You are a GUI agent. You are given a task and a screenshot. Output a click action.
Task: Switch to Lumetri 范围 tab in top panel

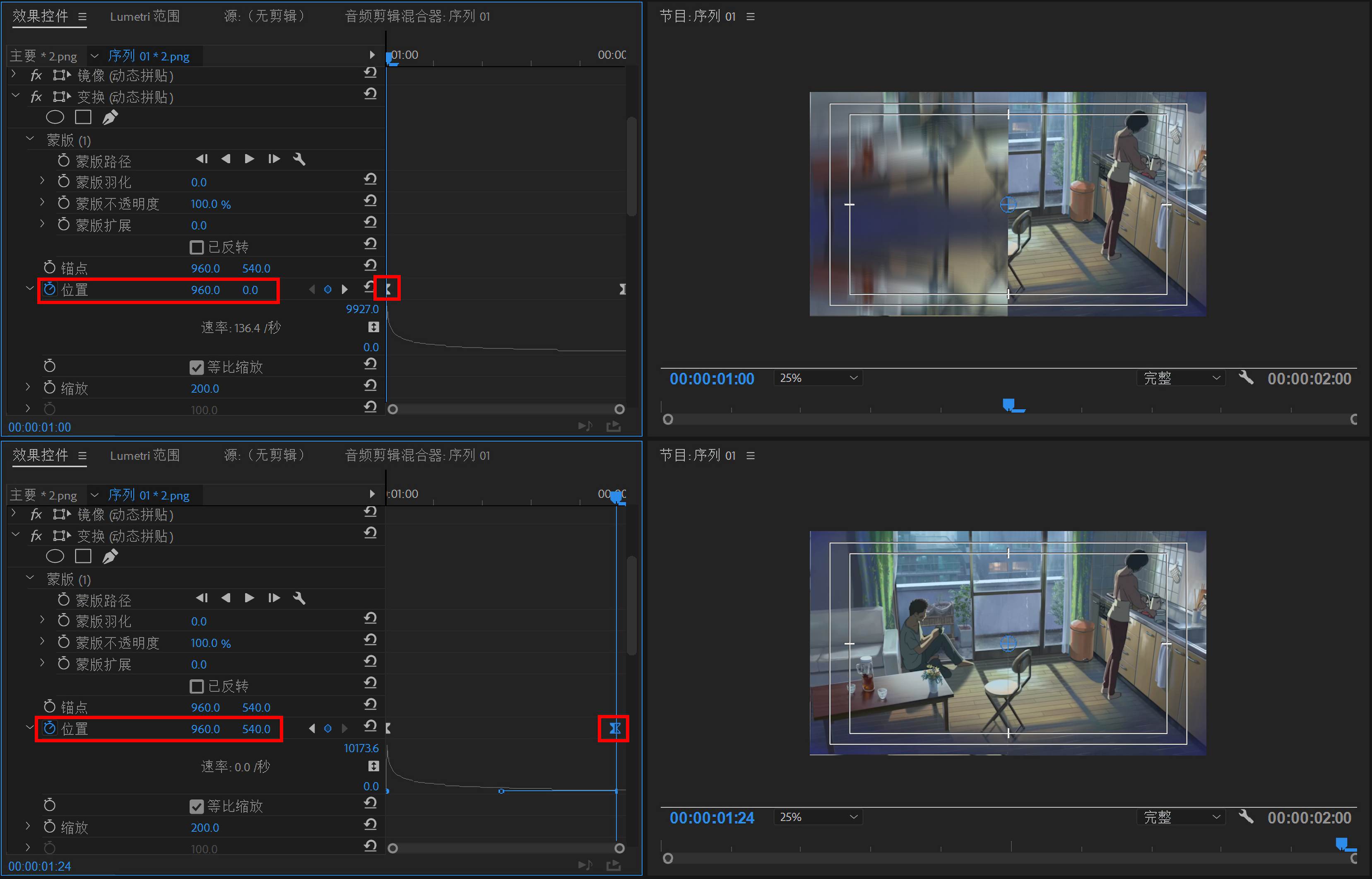145,16
